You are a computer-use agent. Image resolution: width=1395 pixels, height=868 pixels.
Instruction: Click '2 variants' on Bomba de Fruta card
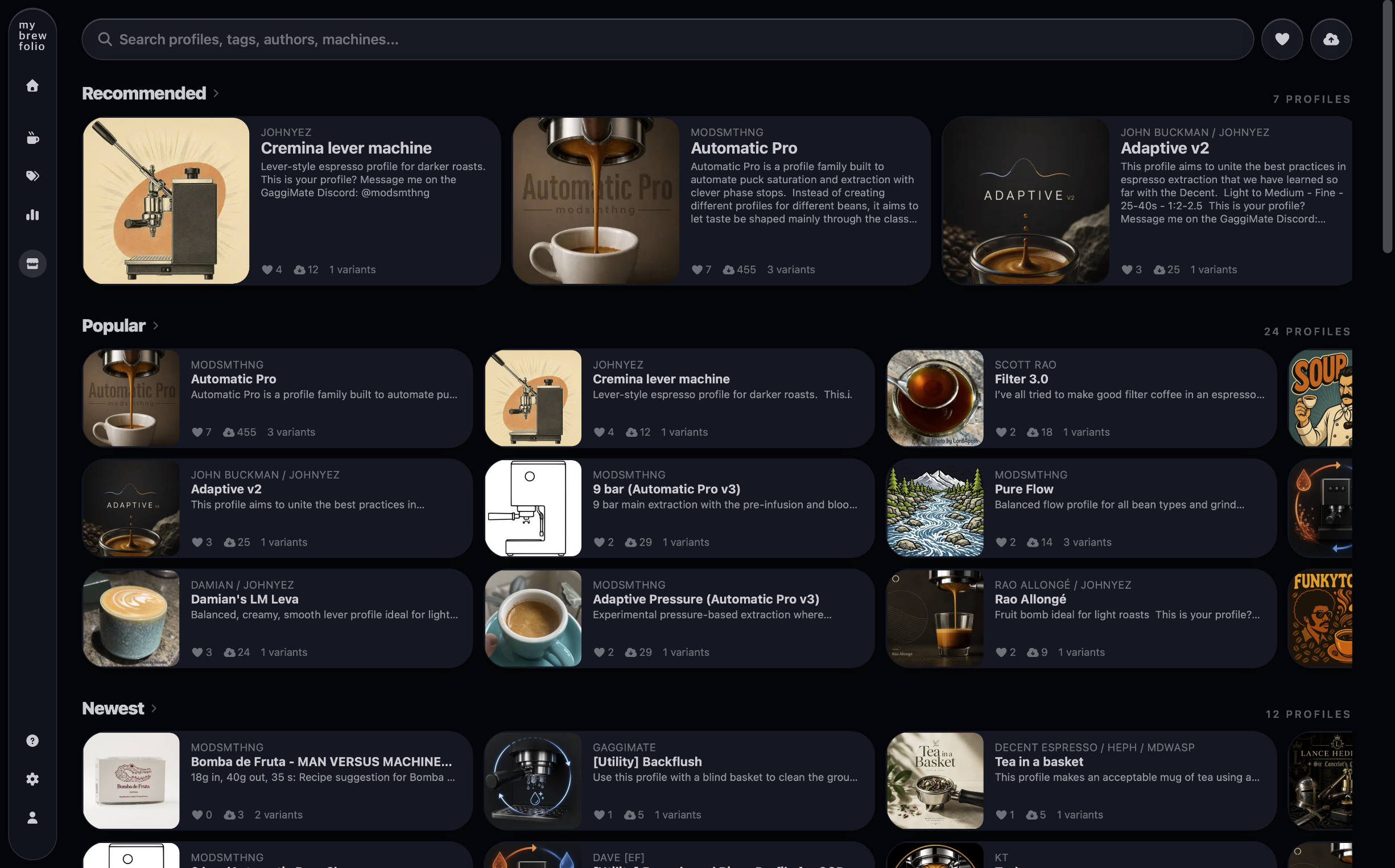(x=278, y=815)
